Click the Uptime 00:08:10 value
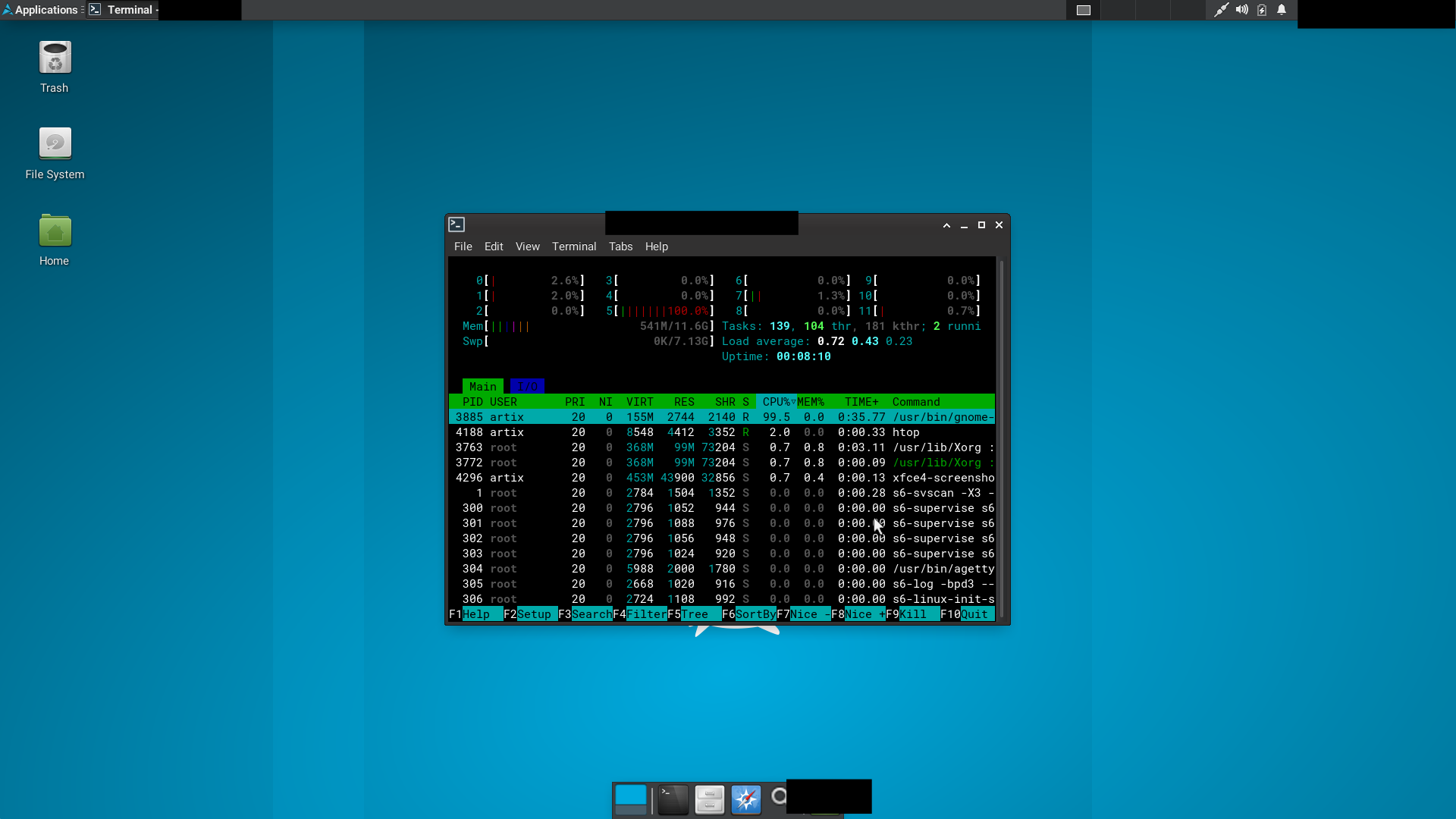 pyautogui.click(x=804, y=356)
